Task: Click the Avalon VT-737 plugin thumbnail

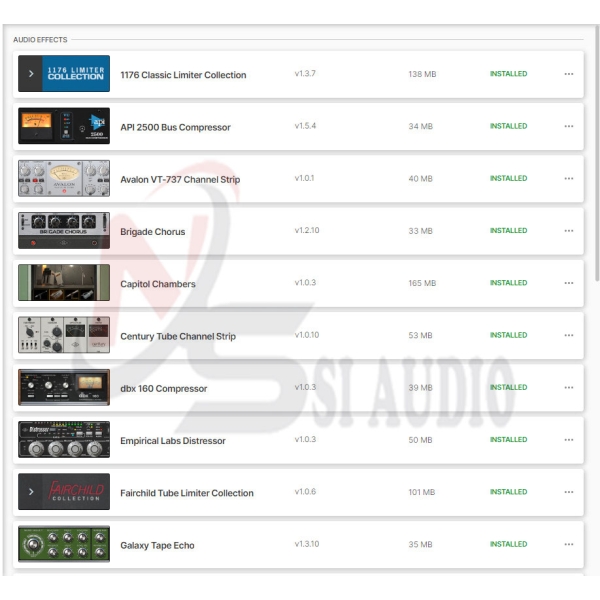Action: [x=64, y=178]
